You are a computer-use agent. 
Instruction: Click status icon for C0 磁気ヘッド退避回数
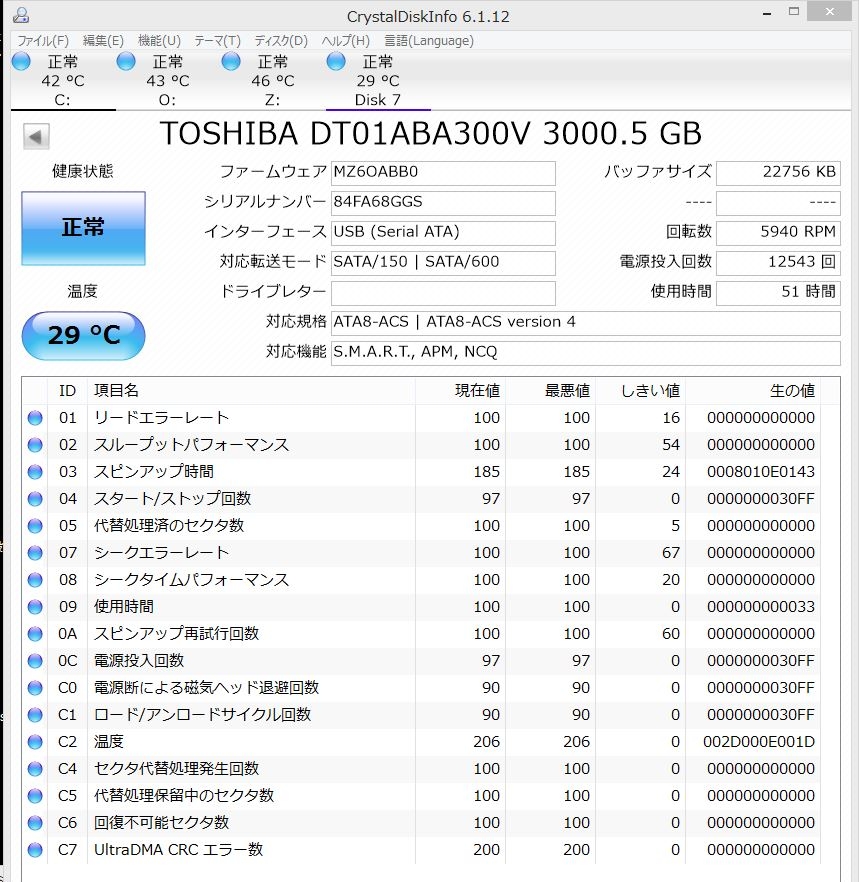pyautogui.click(x=35, y=688)
